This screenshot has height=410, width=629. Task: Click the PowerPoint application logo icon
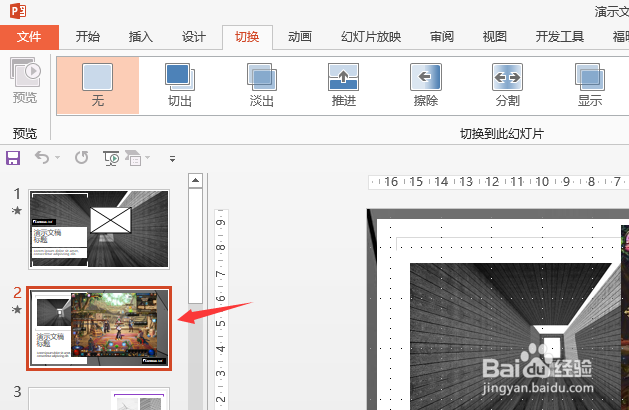click(x=18, y=11)
